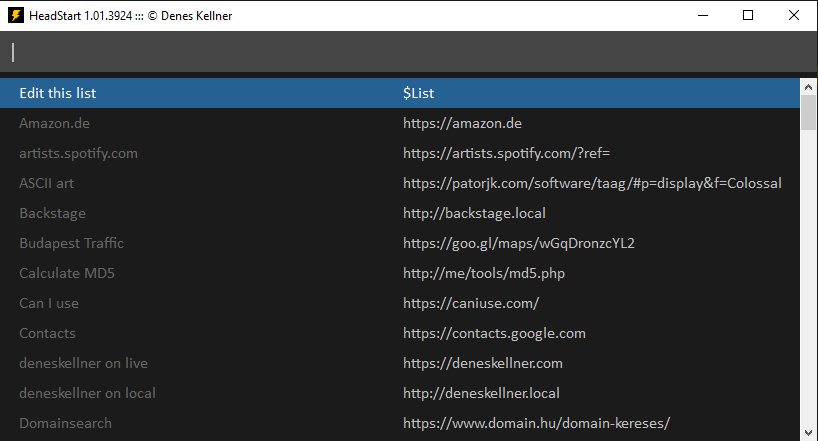Click the domain.hu/domain-kereses URL

click(x=536, y=423)
